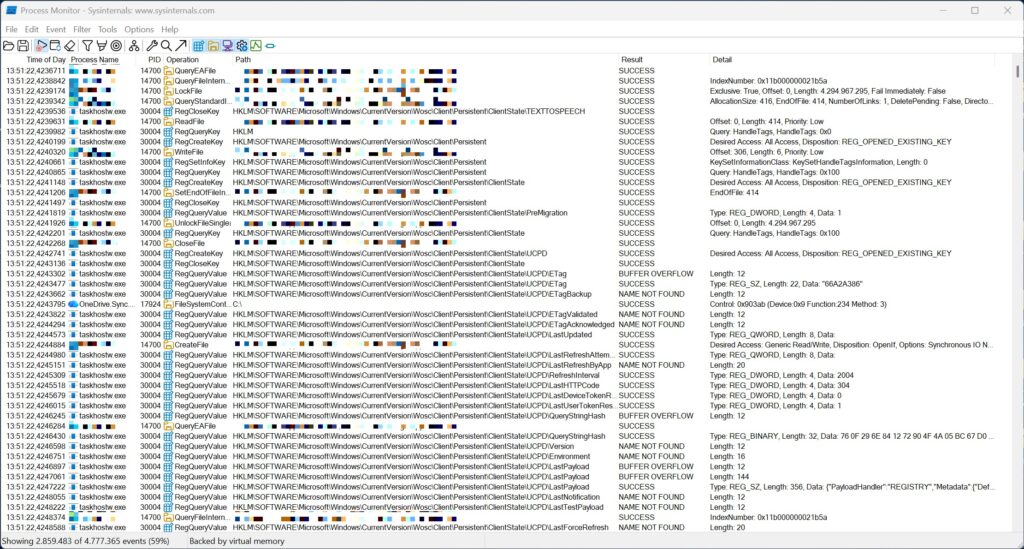
Task: Open the File menu
Action: click(12, 29)
